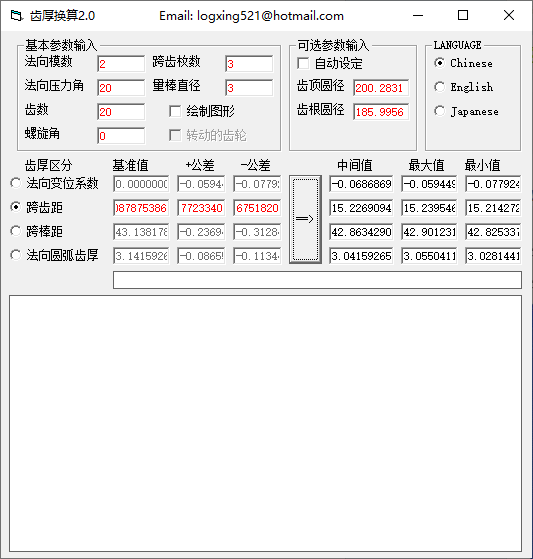533x559 pixels.
Task: Click the 跨棒距 最小值 output field
Action: click(493, 232)
